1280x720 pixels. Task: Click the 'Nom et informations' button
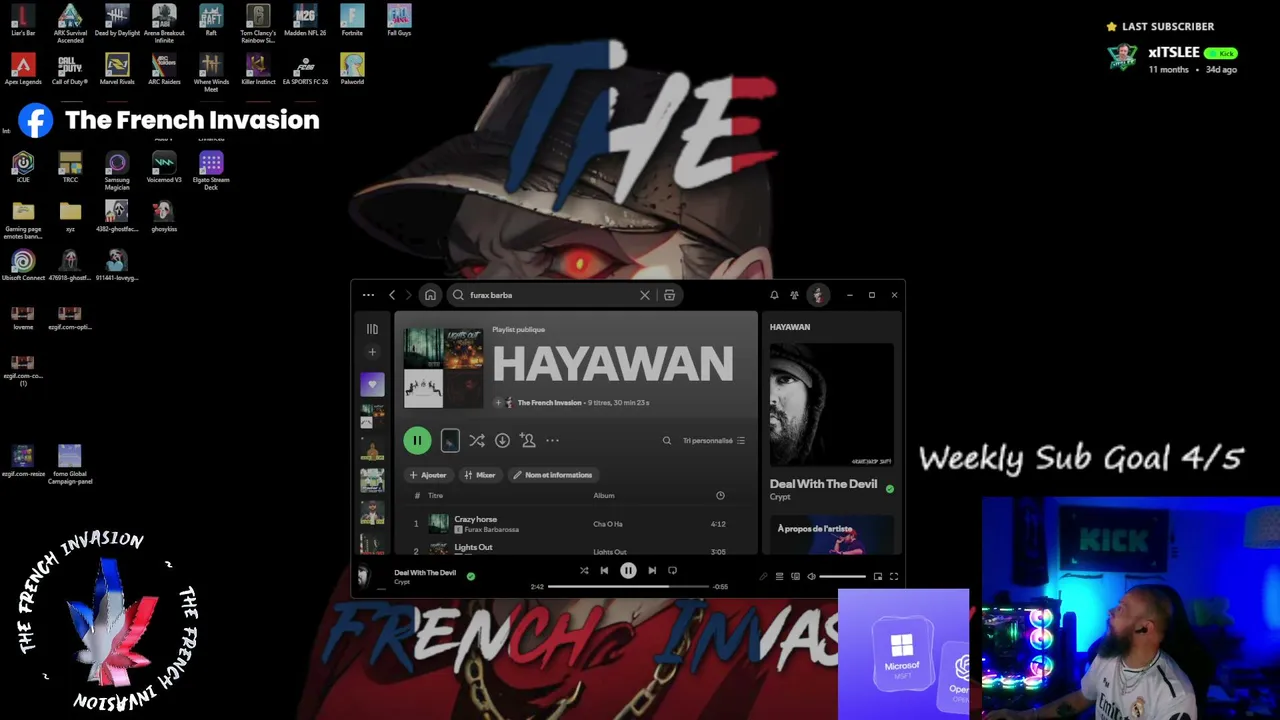point(553,475)
